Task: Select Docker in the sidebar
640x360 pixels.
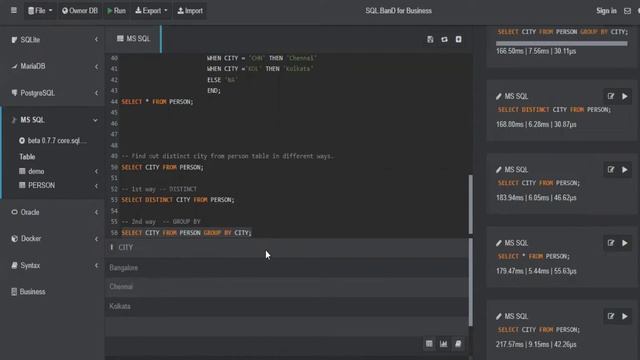Action: [x=31, y=238]
